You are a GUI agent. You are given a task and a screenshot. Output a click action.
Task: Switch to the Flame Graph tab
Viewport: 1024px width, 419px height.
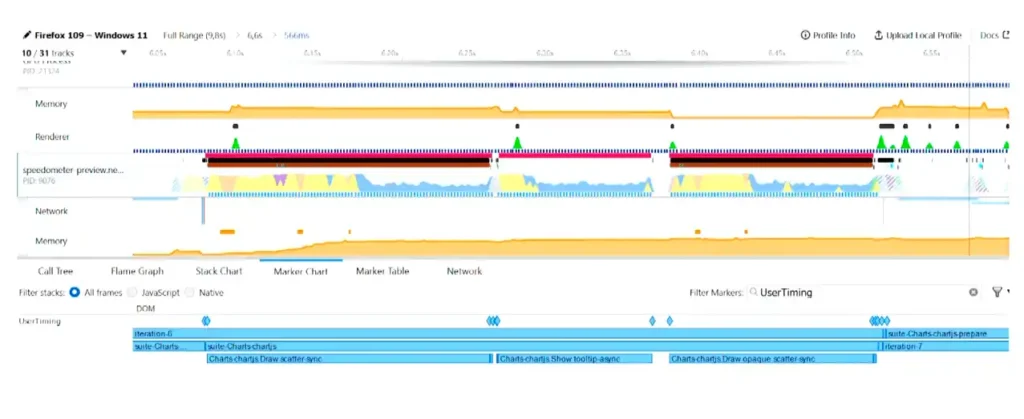137,271
